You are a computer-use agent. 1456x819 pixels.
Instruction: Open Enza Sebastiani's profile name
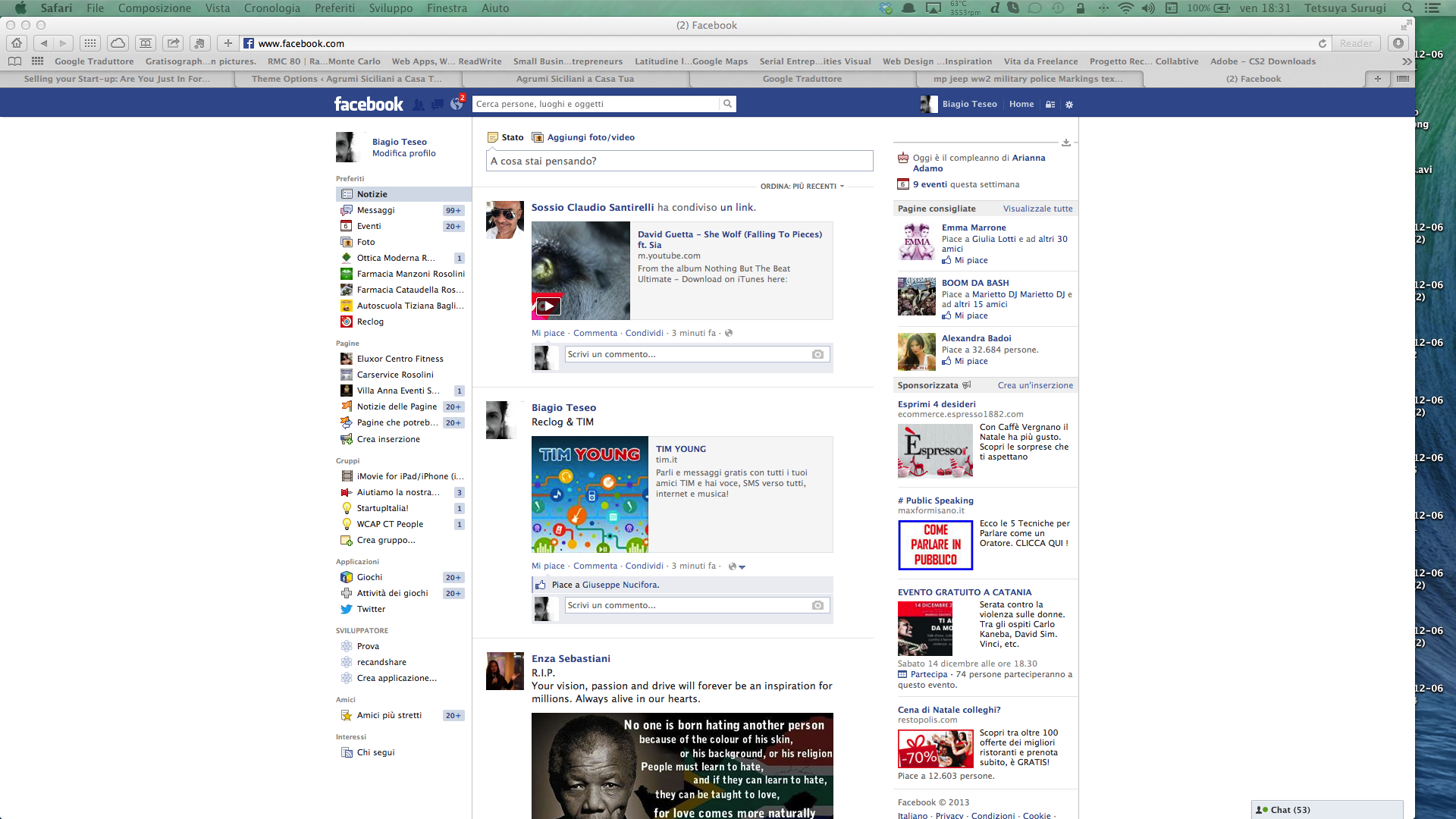click(570, 658)
